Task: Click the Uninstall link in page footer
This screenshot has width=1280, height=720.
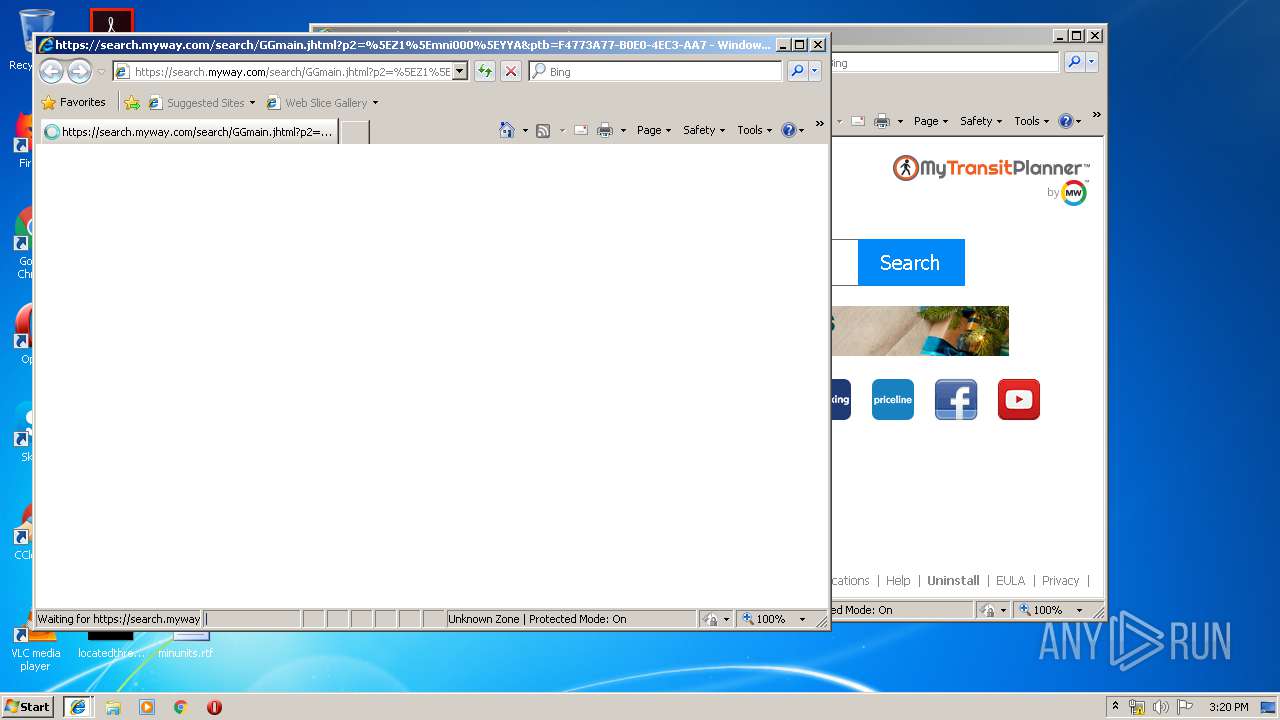Action: [953, 580]
